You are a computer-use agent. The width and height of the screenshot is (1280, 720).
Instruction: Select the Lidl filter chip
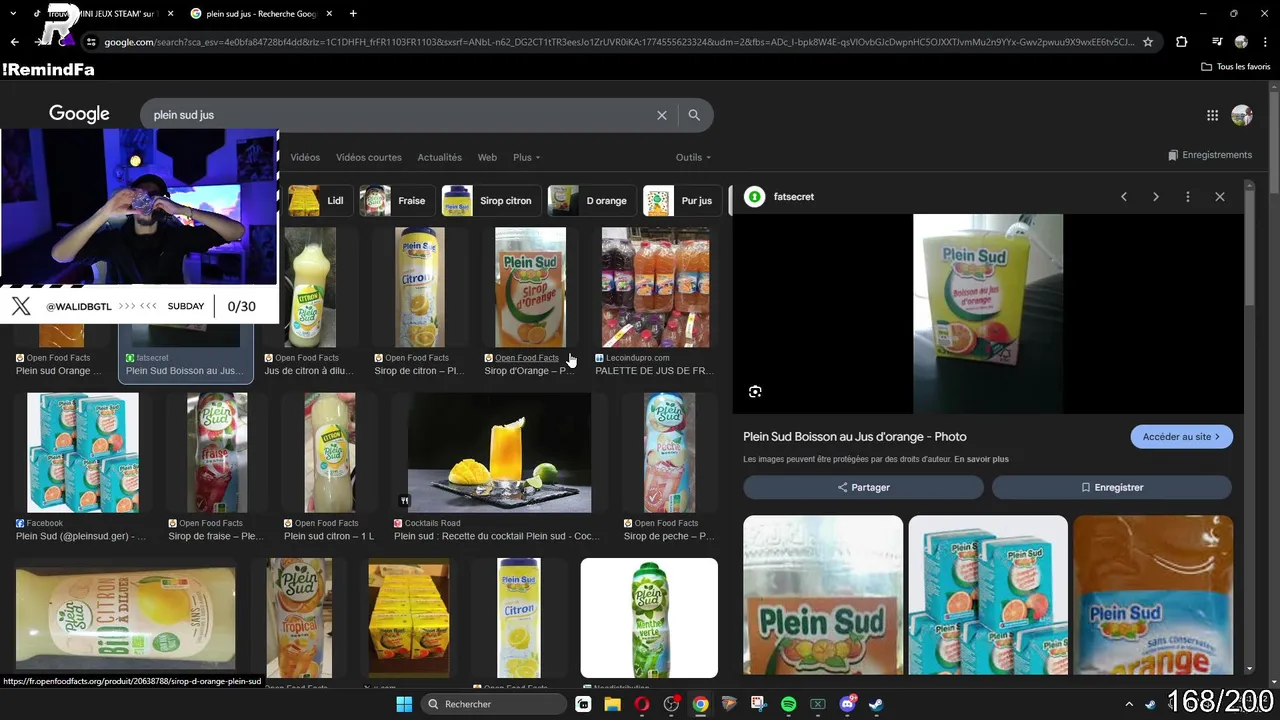[319, 200]
